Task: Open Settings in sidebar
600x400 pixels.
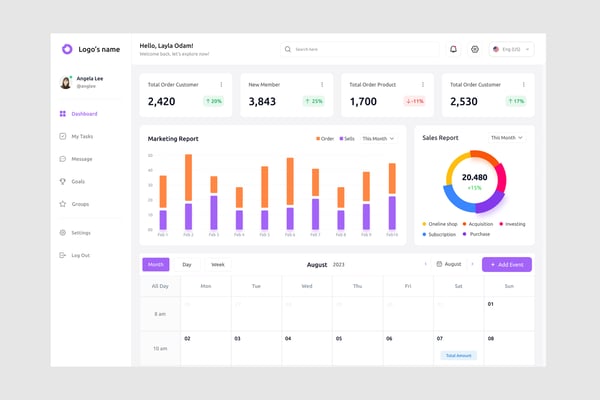Action: tap(75, 233)
